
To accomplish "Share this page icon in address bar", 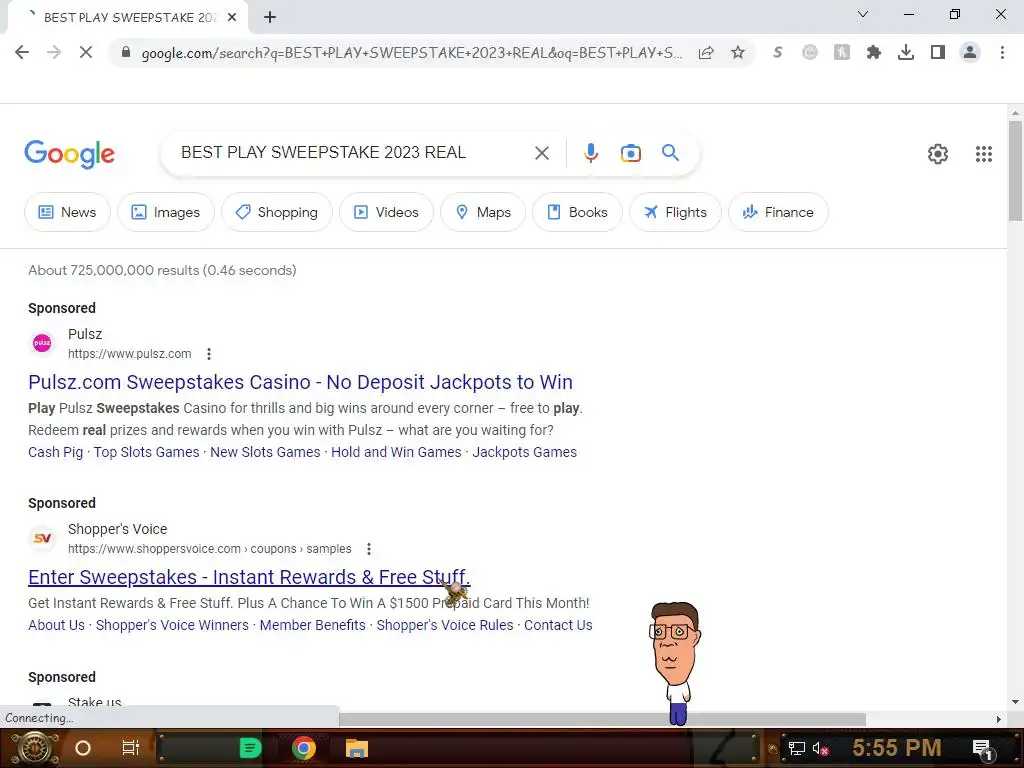I will [x=706, y=52].
